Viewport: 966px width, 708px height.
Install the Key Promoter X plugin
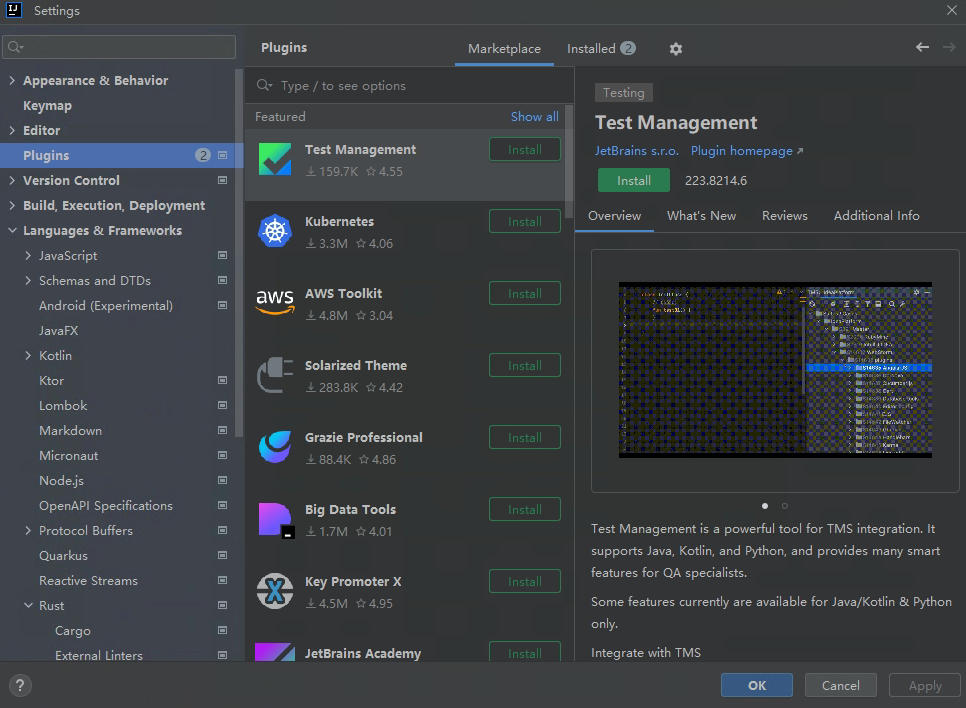pyautogui.click(x=525, y=581)
